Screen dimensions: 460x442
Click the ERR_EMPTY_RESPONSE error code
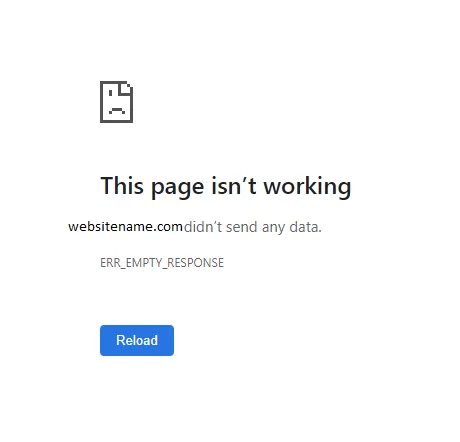(x=162, y=263)
